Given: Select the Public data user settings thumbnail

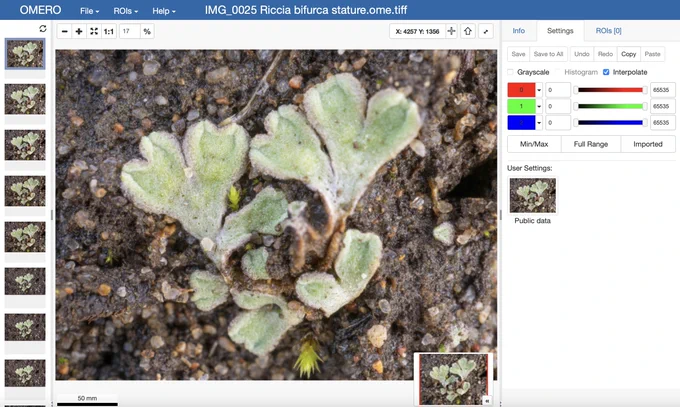Looking at the screenshot, I should [533, 195].
